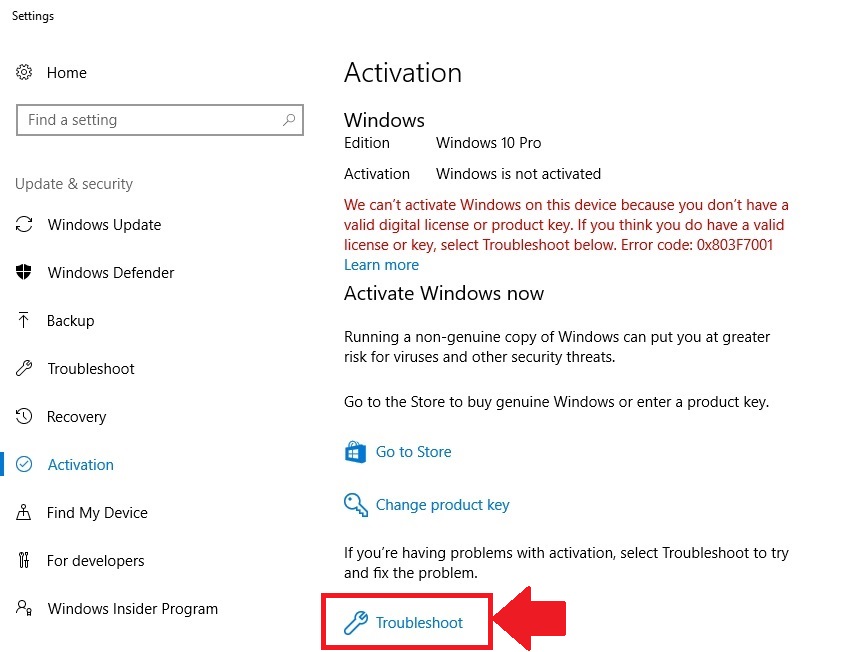Click the Windows Insider Program icon
Viewport: 843px width, 652px height.
(24, 608)
